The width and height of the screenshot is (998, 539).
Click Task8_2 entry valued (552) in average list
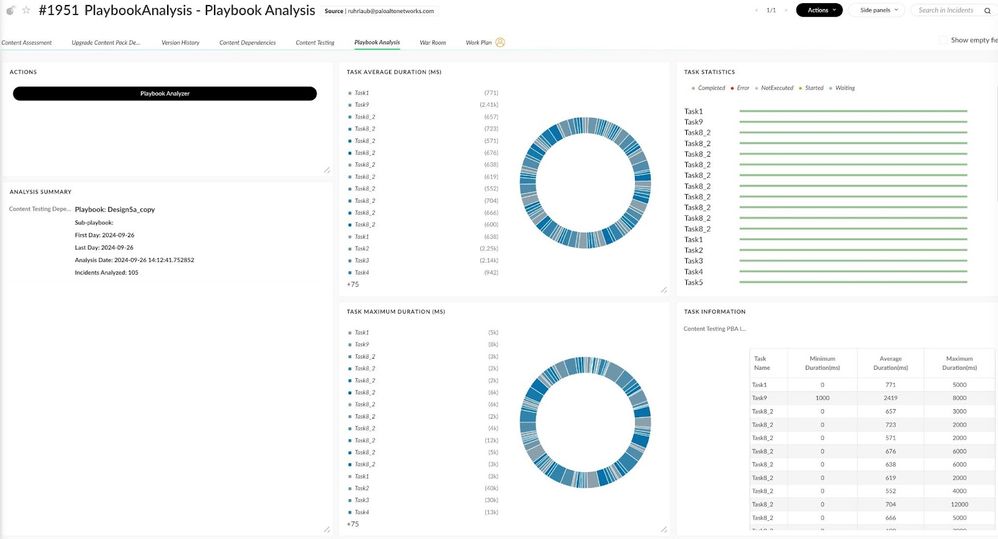[x=423, y=189]
